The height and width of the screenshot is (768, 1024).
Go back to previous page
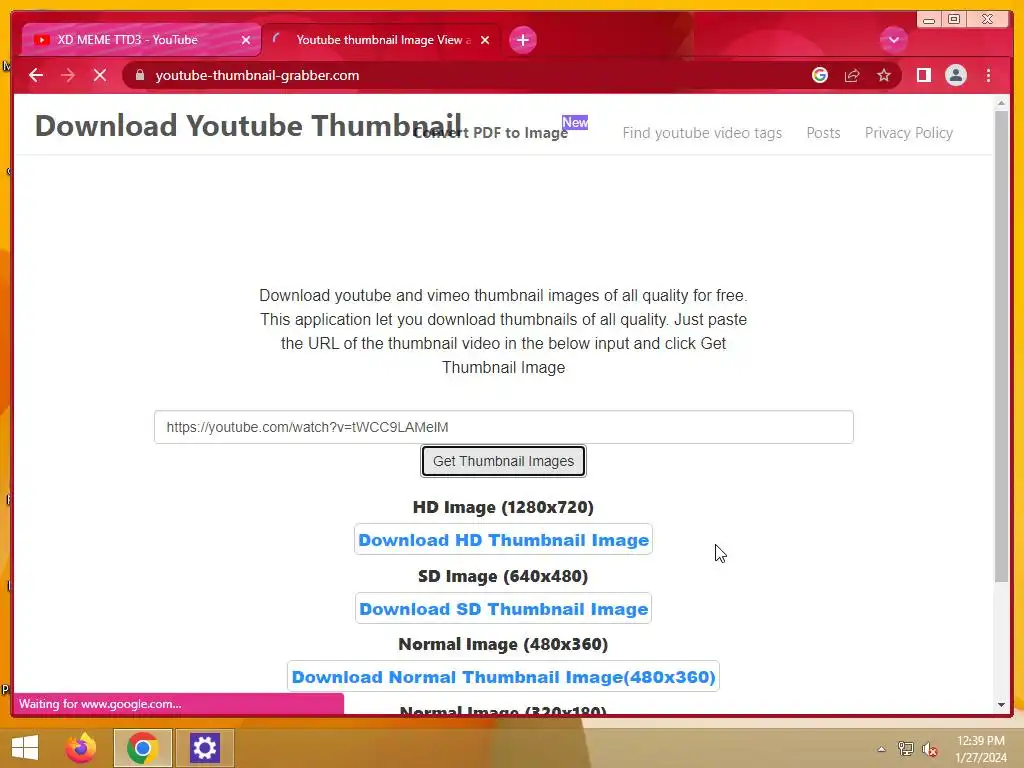pyautogui.click(x=36, y=75)
